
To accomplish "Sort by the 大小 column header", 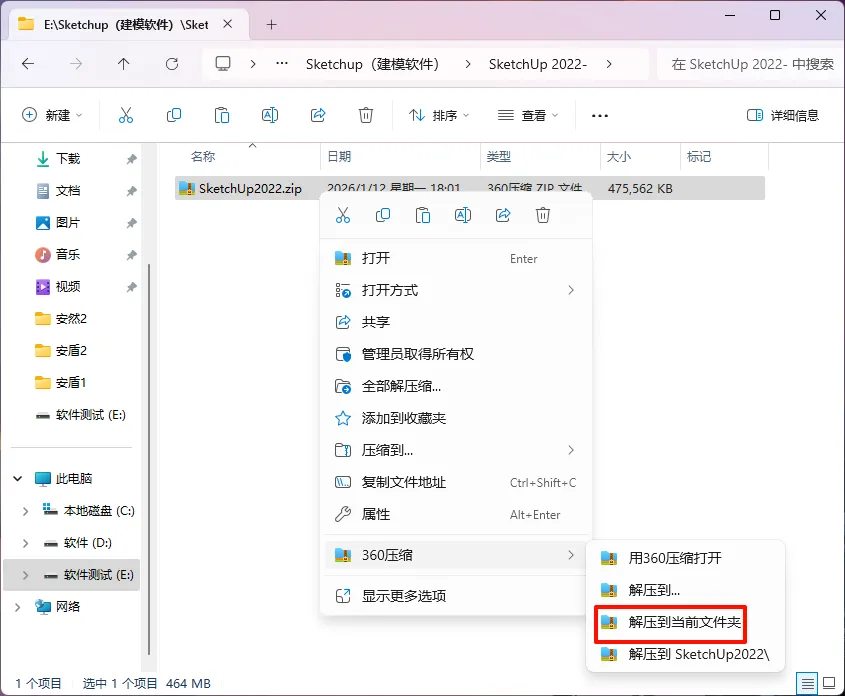I will coord(619,157).
